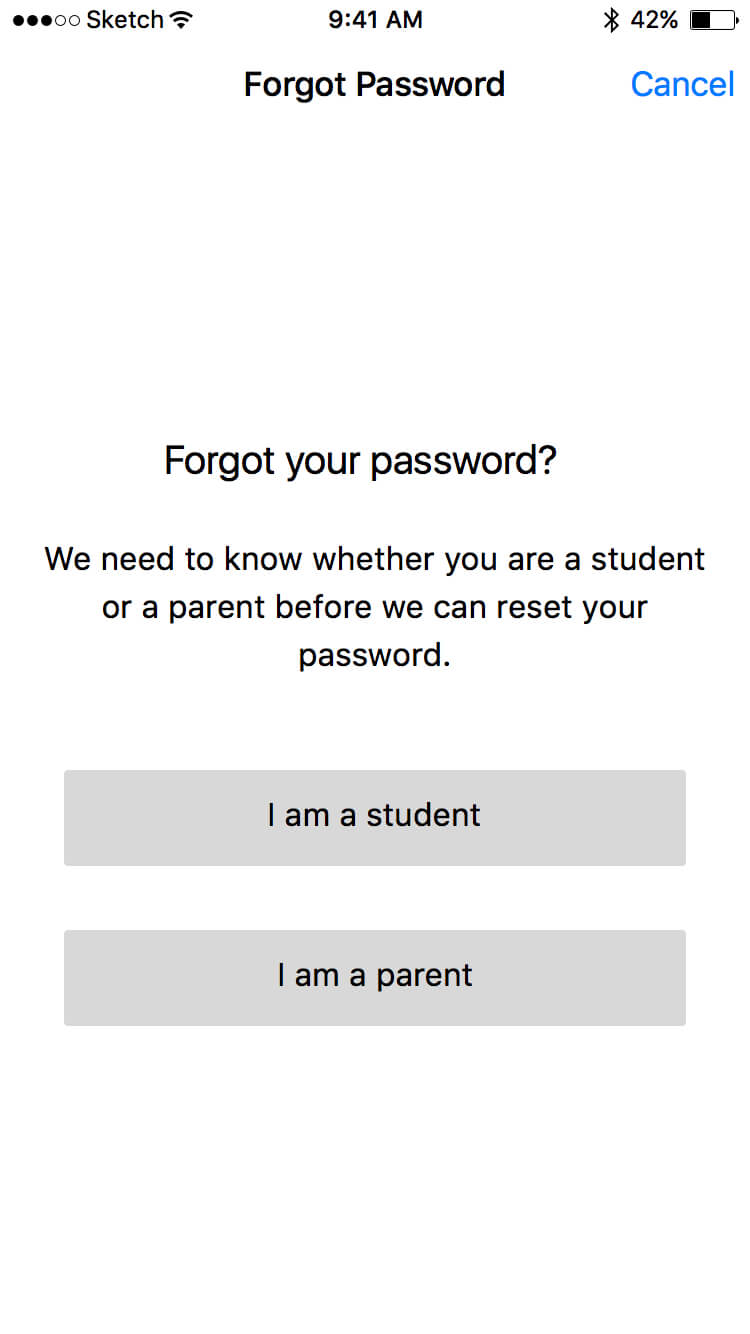Tap the cellular signal strength dots

click(x=46, y=20)
